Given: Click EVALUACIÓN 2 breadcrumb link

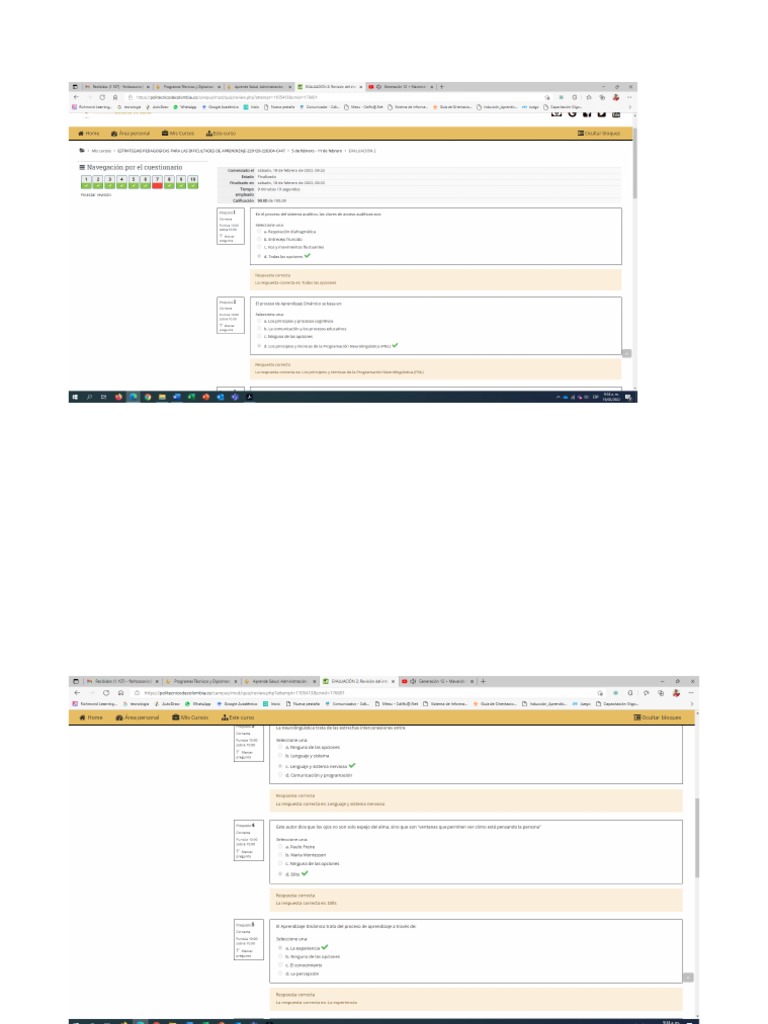Looking at the screenshot, I should 362,151.
